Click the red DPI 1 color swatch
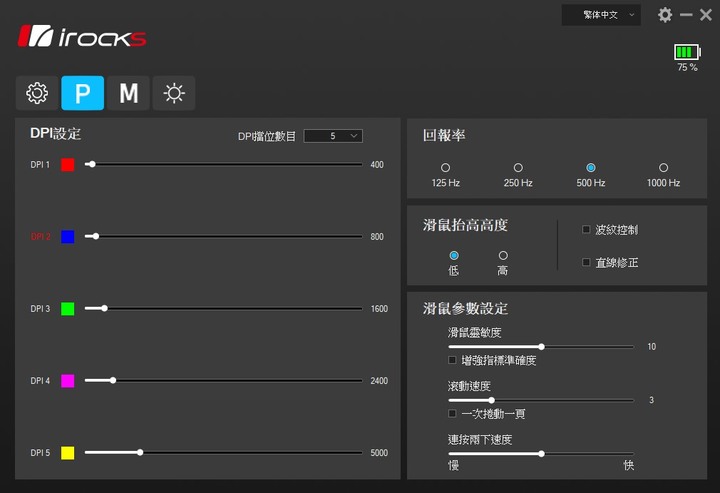 [x=68, y=165]
